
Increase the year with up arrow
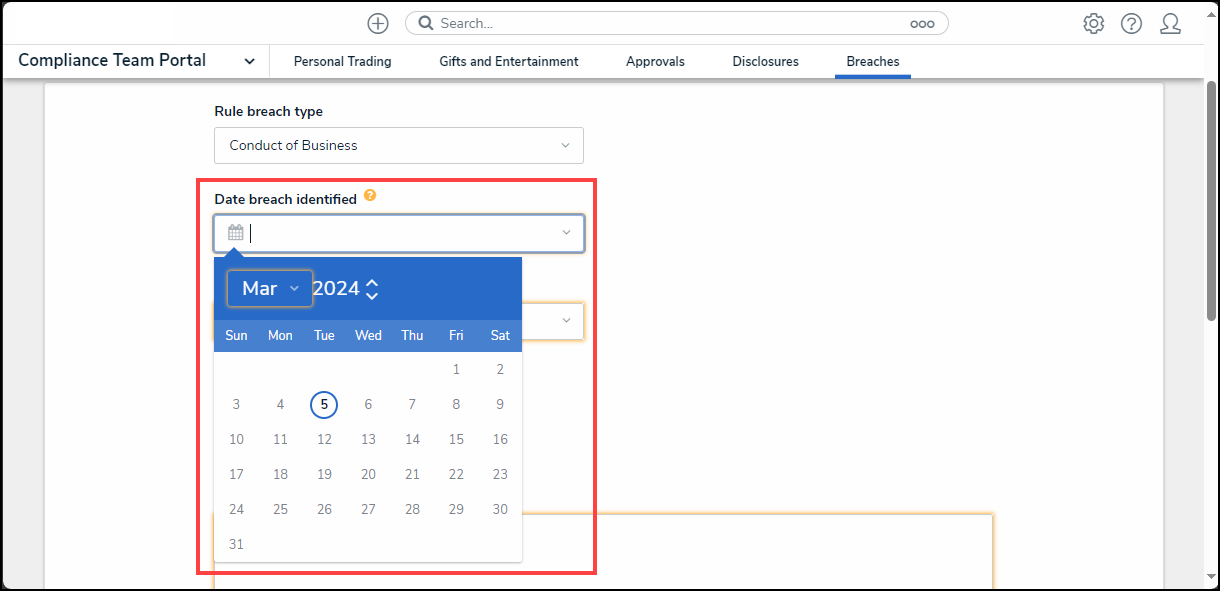pos(372,282)
